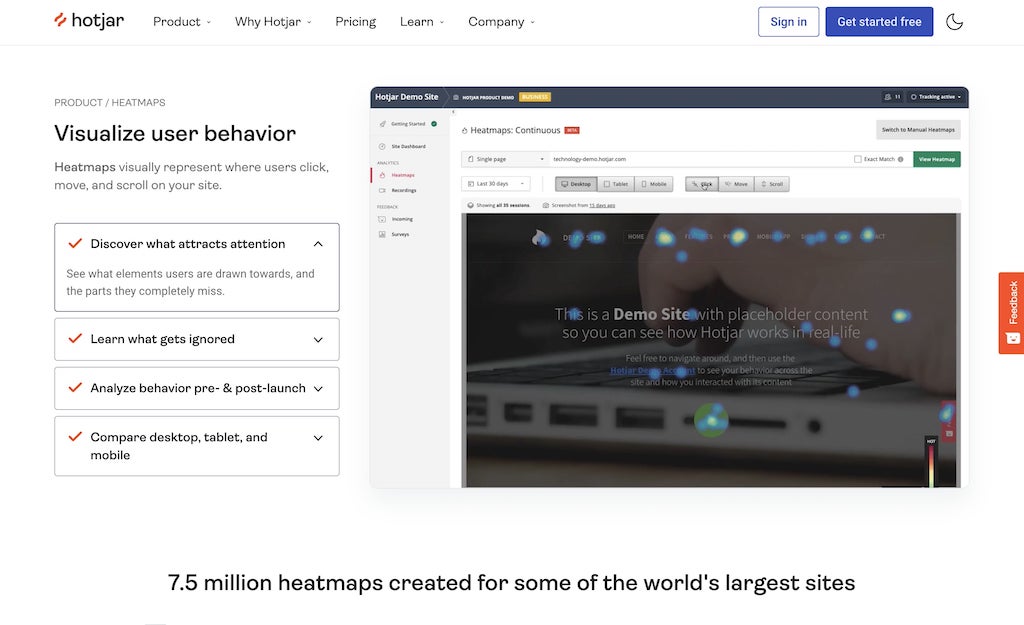The image size is (1024, 625).
Task: Select the Move heatmap type in the demo
Action: click(736, 184)
